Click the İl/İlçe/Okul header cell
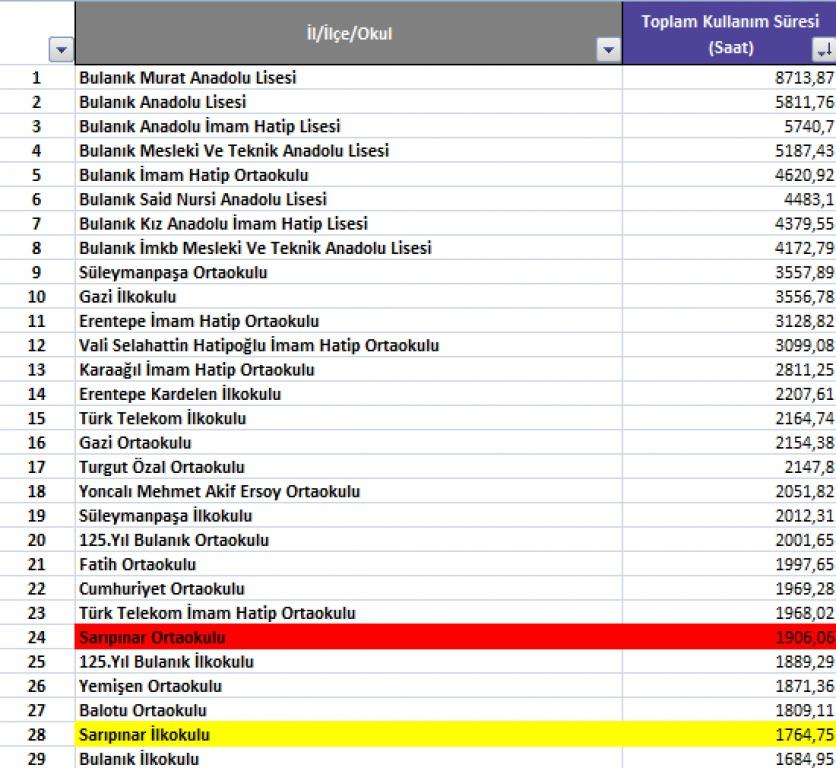The height and width of the screenshot is (768, 836). tap(348, 33)
